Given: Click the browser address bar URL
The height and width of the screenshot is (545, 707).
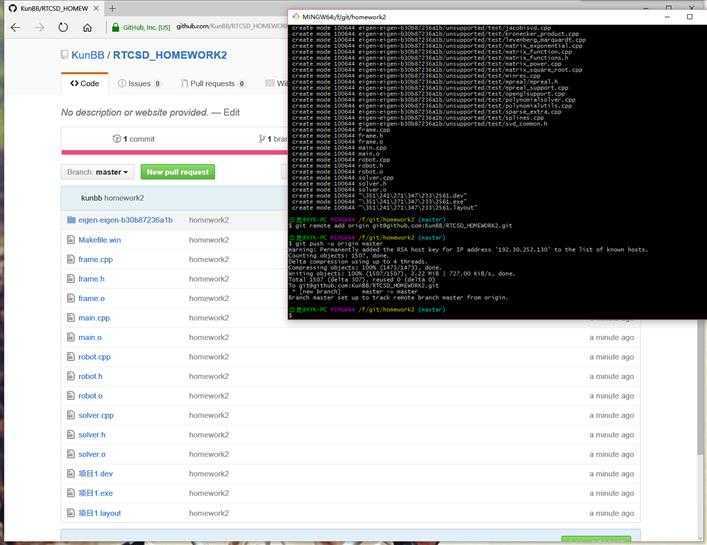Looking at the screenshot, I should tap(231, 27).
